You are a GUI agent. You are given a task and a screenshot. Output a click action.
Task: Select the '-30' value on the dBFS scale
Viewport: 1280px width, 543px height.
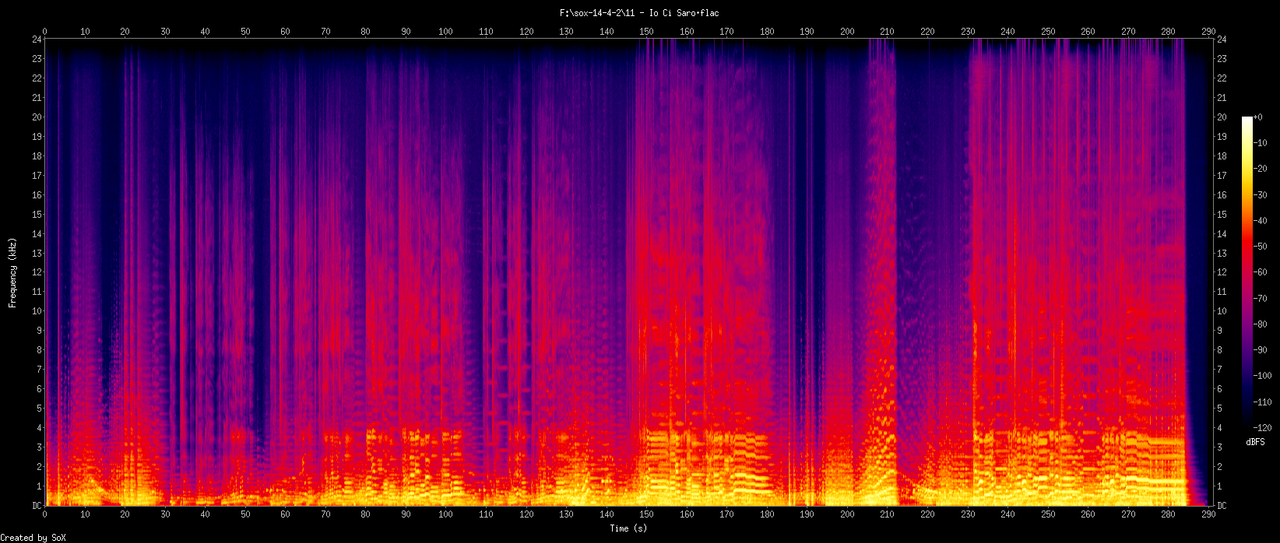[x=1261, y=195]
